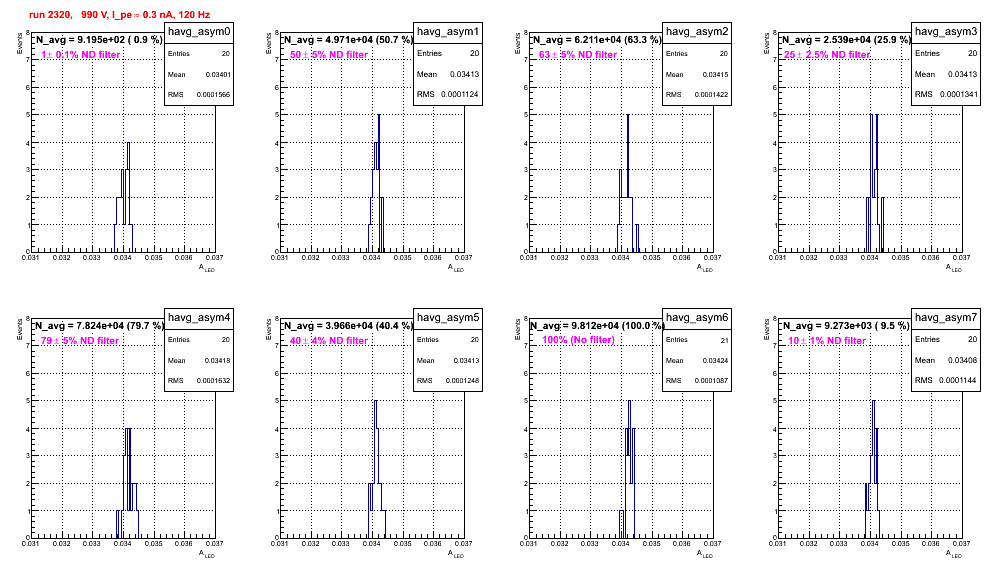The width and height of the screenshot is (996, 572).
Task: Click the 'N_avg = 3.966e+04 (40.4 %)' label
Action: pos(347,325)
